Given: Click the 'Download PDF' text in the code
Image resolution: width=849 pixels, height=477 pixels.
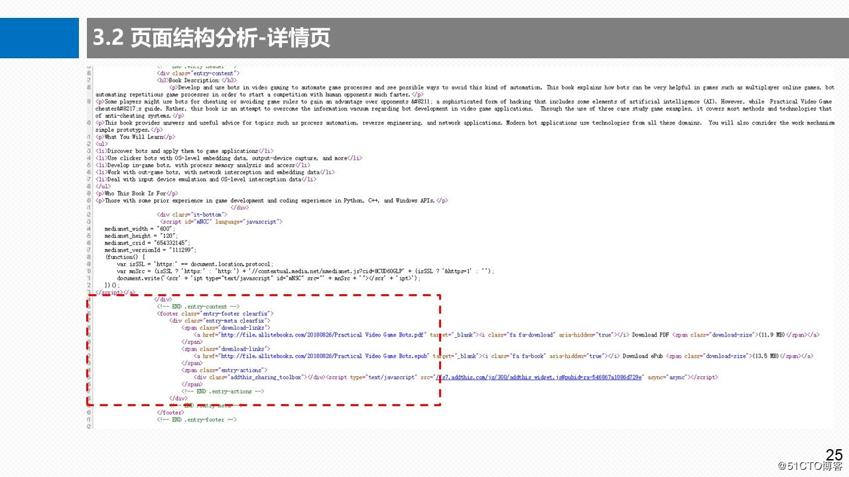Looking at the screenshot, I should (x=650, y=335).
